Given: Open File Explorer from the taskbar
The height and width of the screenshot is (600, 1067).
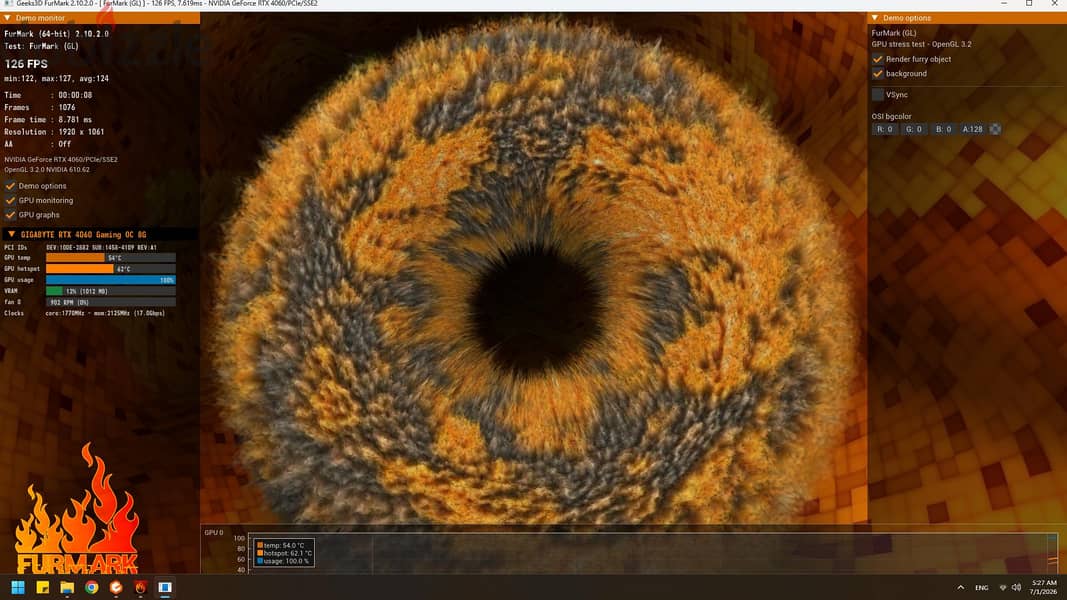Looking at the screenshot, I should click(67, 587).
